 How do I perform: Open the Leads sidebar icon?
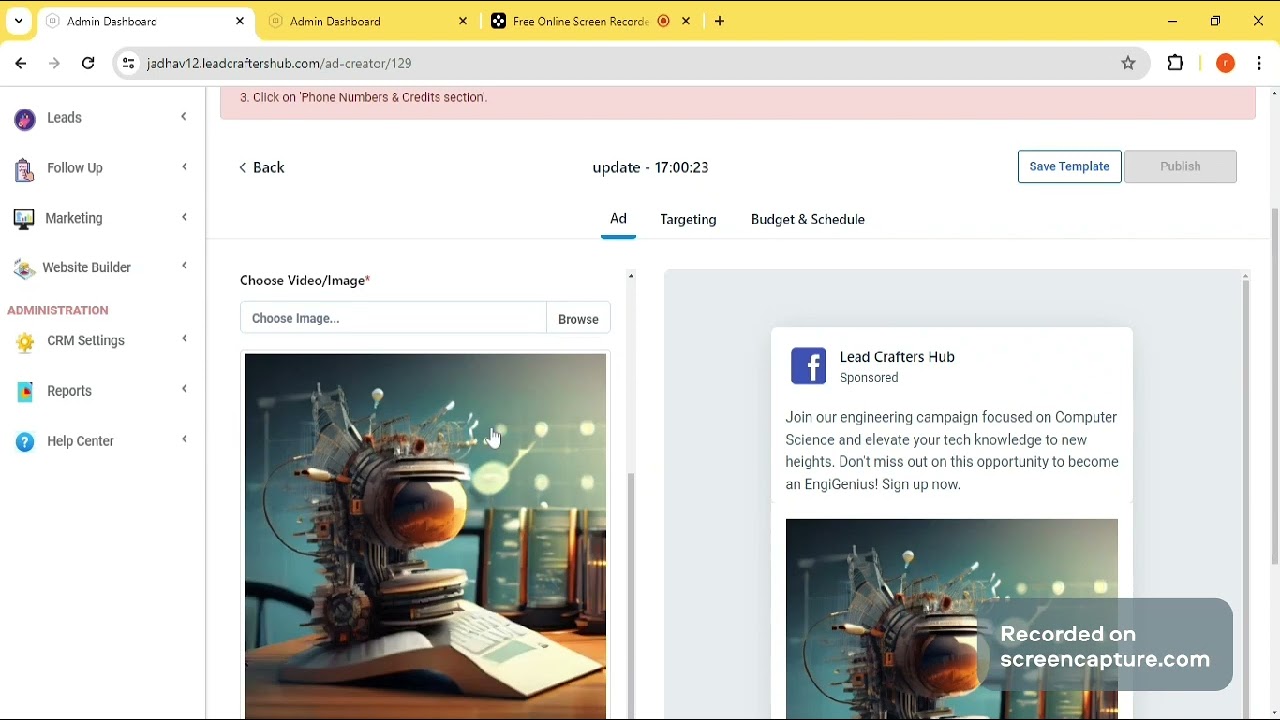tap(25, 119)
